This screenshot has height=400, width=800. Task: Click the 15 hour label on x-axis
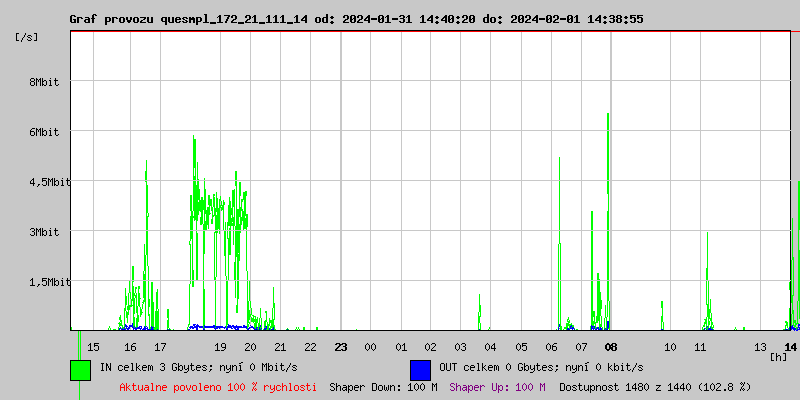[93, 347]
